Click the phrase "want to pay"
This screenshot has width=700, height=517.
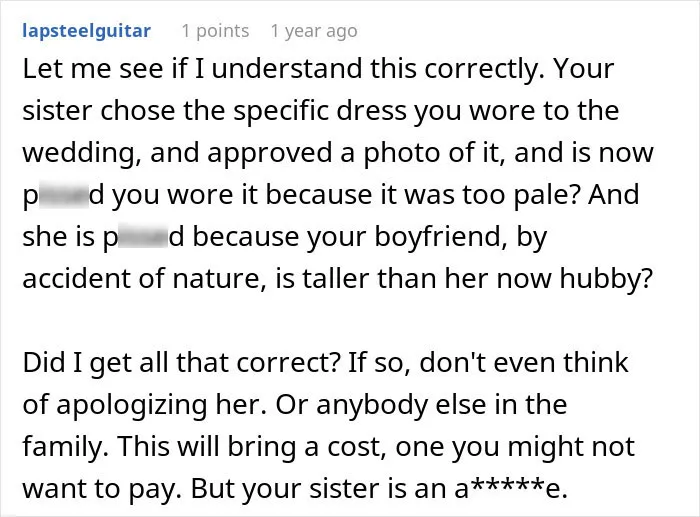point(102,488)
